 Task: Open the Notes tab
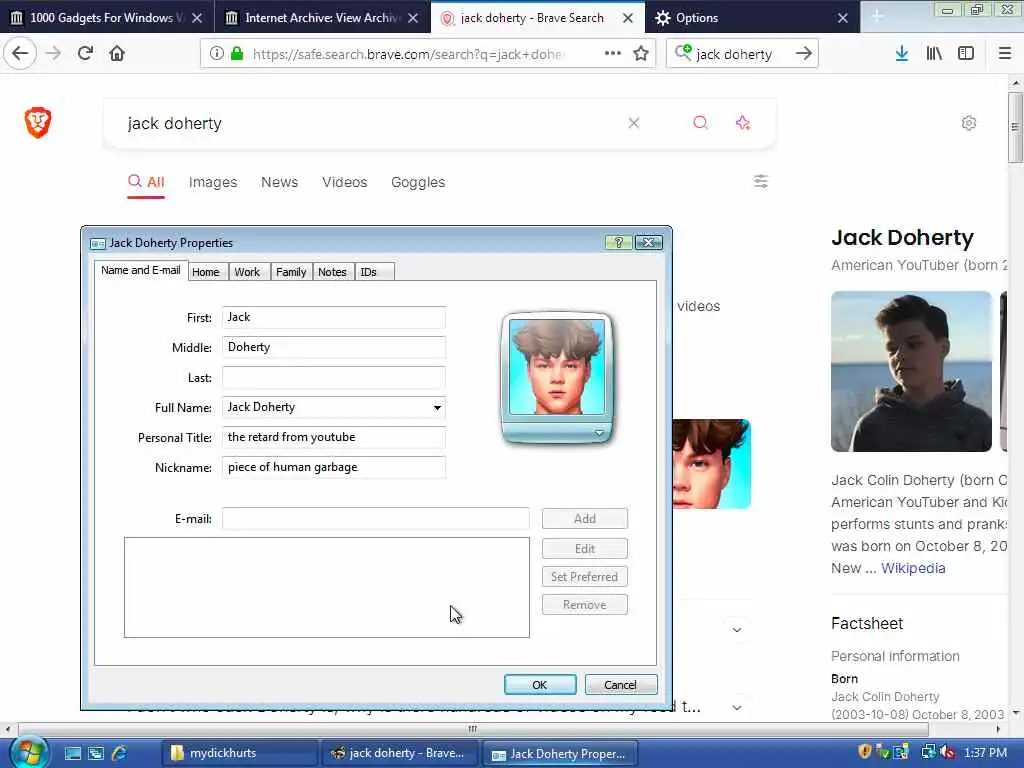(x=332, y=272)
